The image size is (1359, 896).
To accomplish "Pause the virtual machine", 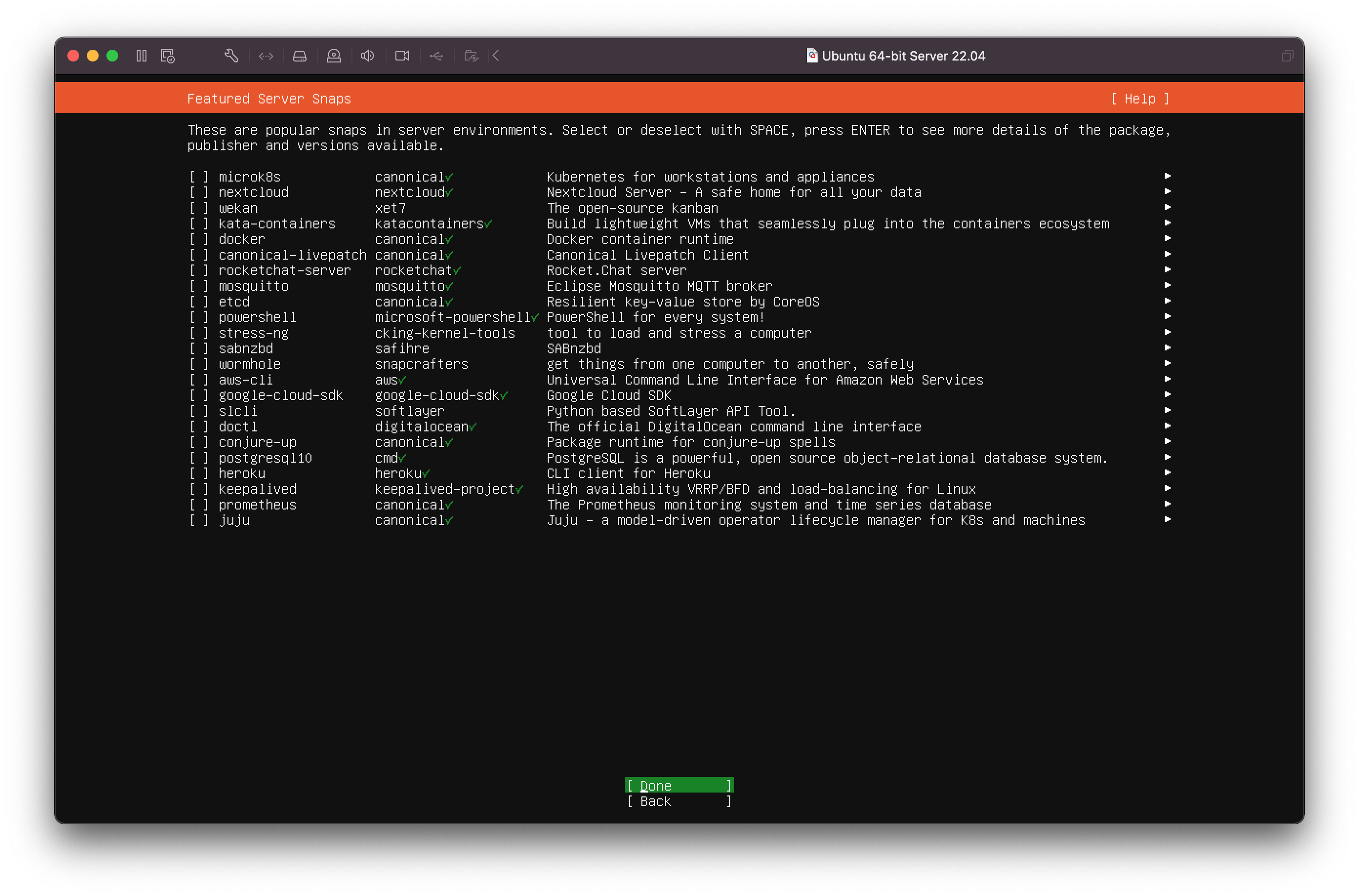I will tap(141, 56).
